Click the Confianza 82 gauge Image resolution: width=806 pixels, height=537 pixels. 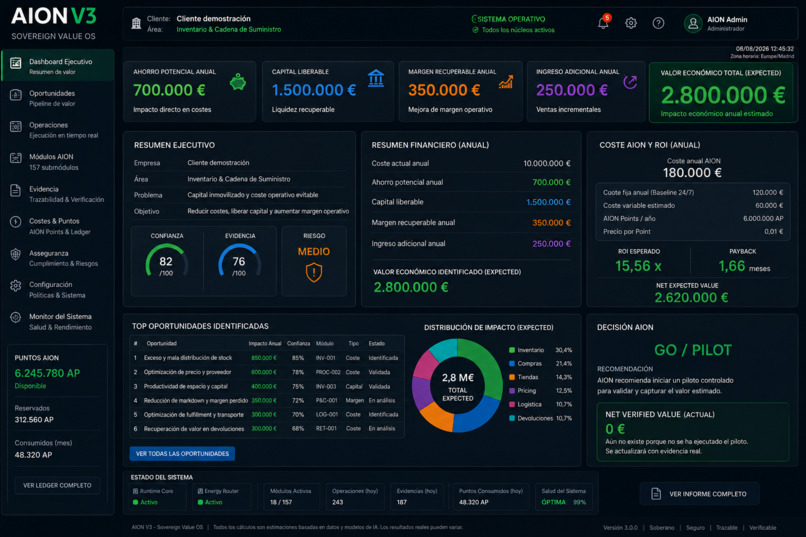coord(167,261)
